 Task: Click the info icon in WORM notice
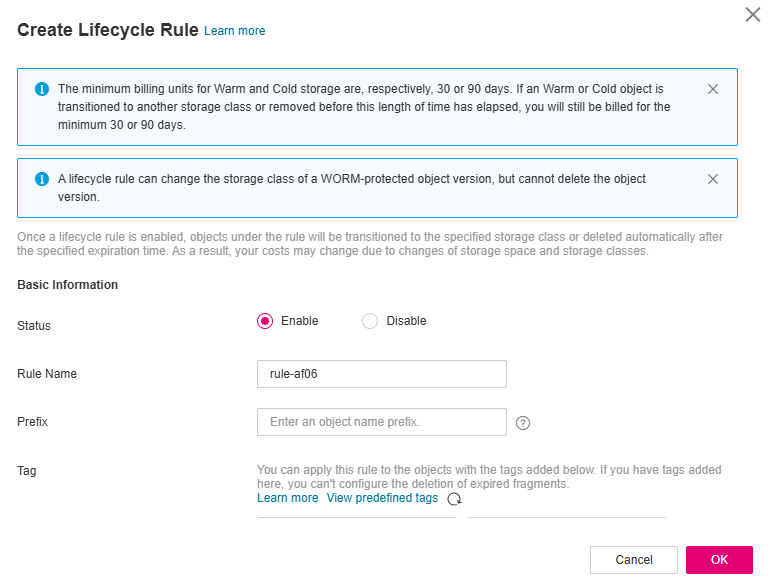coord(42,179)
